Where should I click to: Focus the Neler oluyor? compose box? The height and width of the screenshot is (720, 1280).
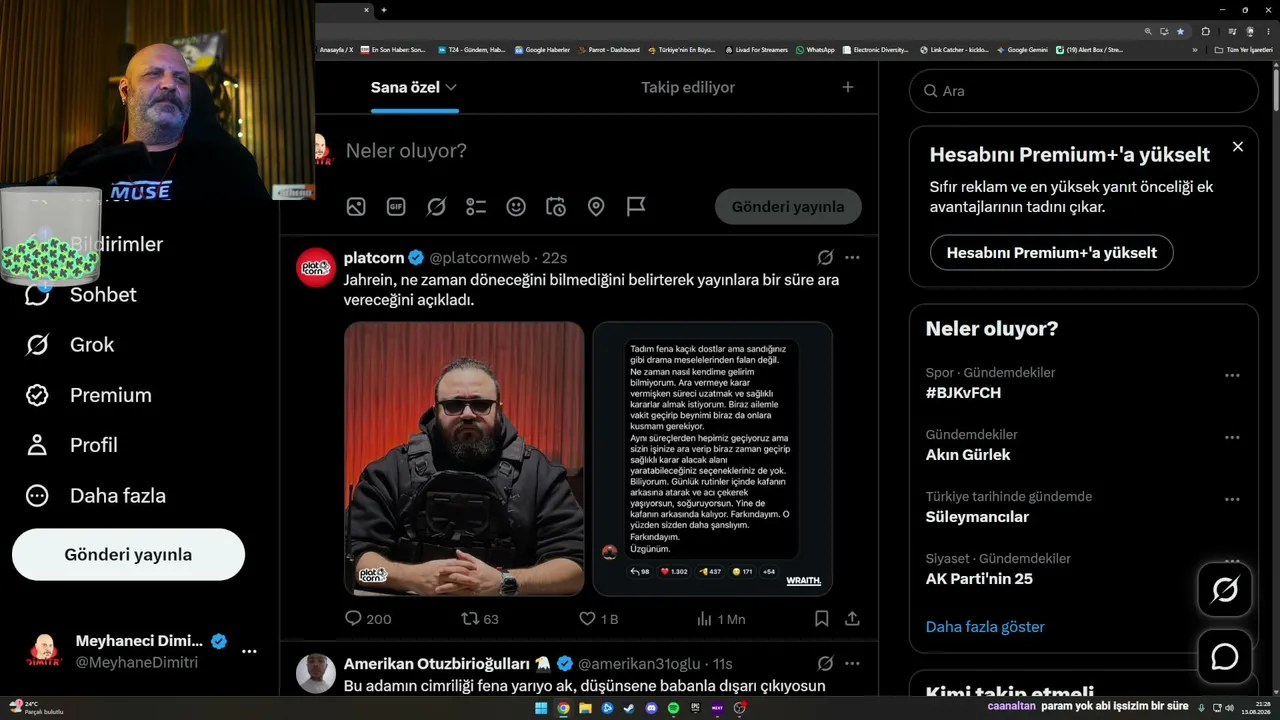(600, 151)
